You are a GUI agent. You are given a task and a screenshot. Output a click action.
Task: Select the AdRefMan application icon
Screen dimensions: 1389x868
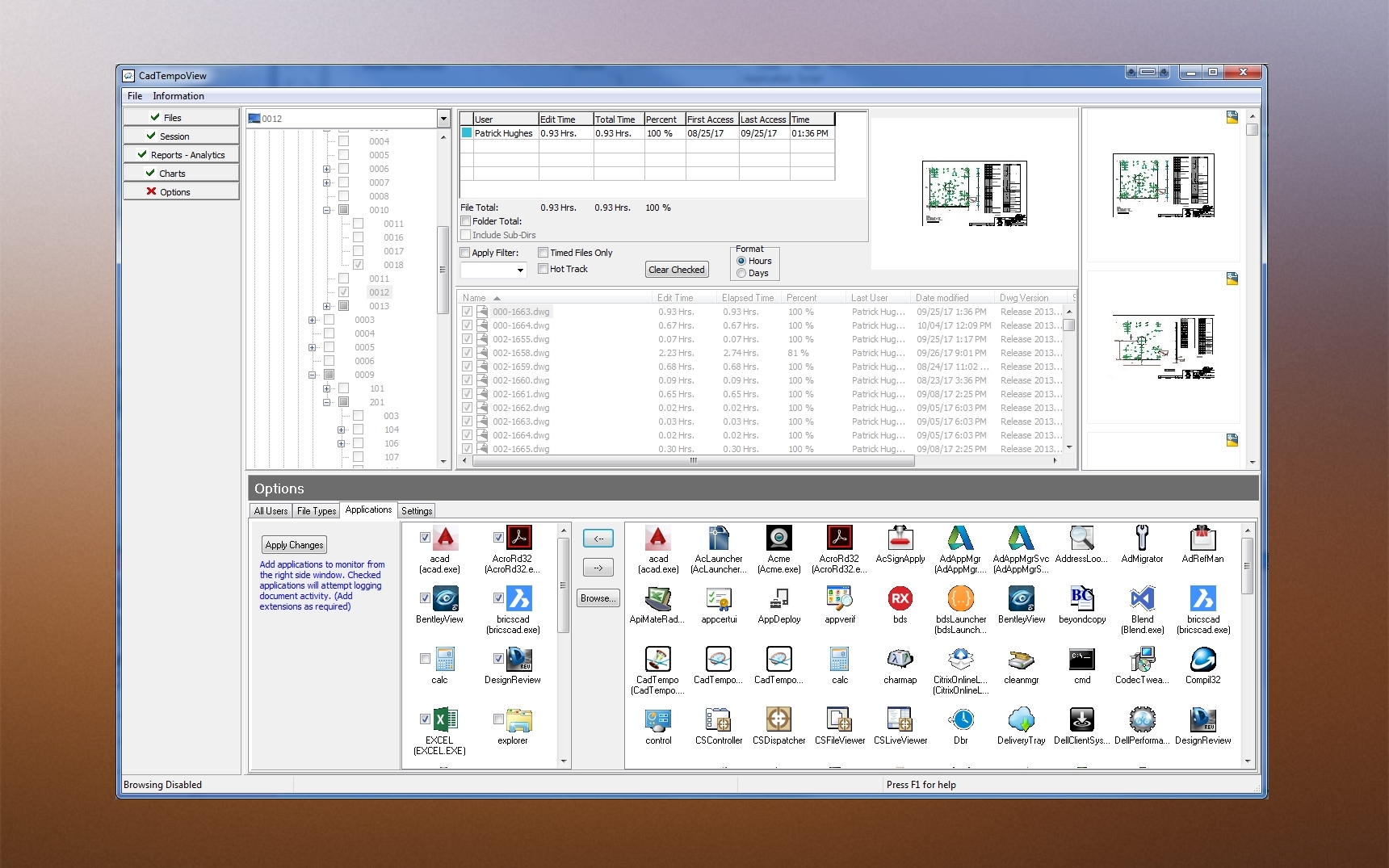[x=1202, y=539]
